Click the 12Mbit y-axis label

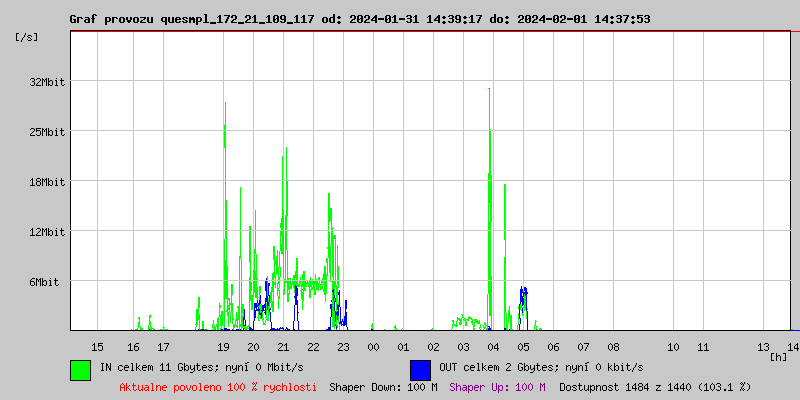pyautogui.click(x=46, y=232)
